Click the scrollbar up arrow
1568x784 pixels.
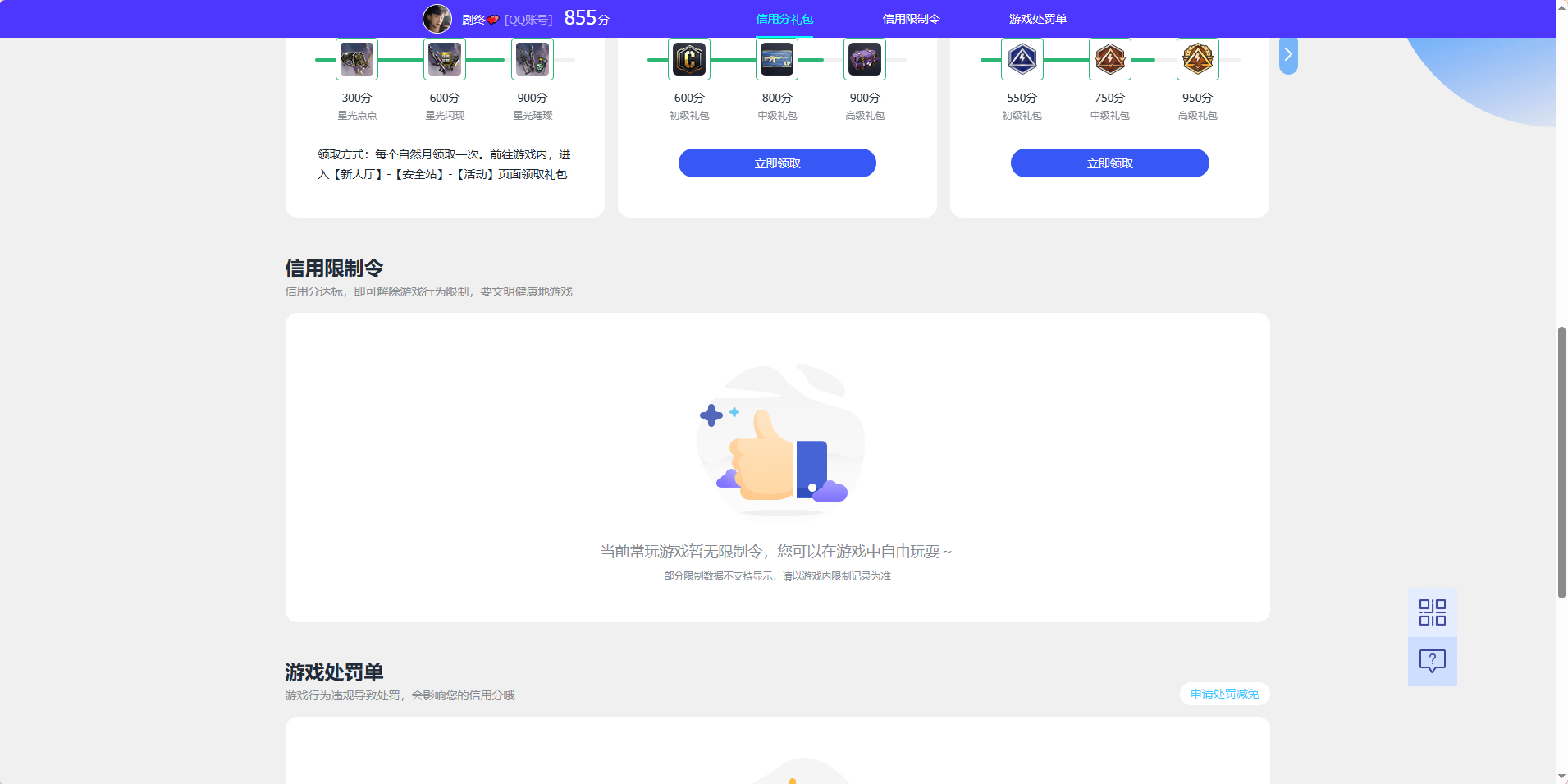[x=1561, y=7]
